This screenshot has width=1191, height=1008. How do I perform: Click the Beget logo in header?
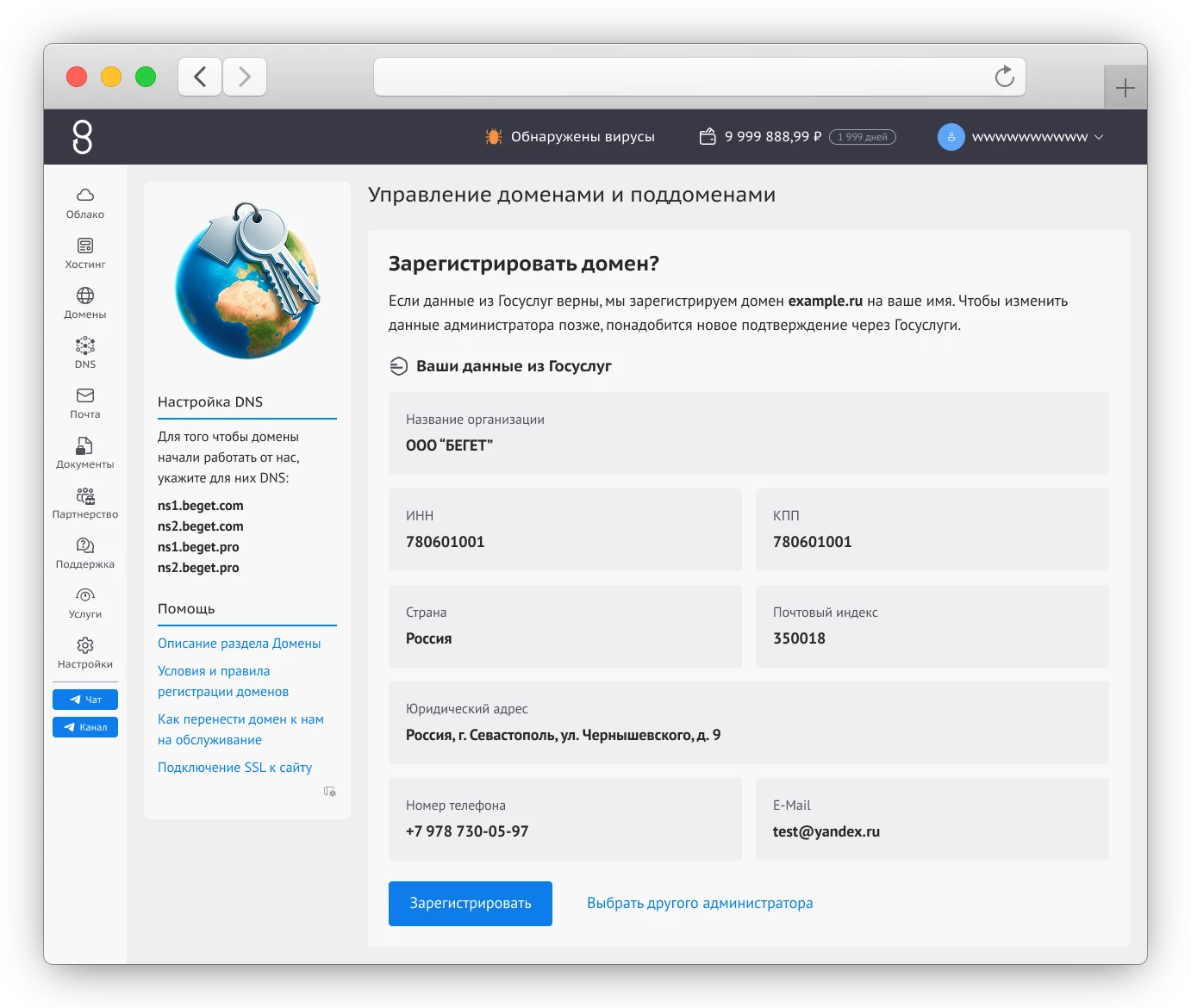coord(83,137)
